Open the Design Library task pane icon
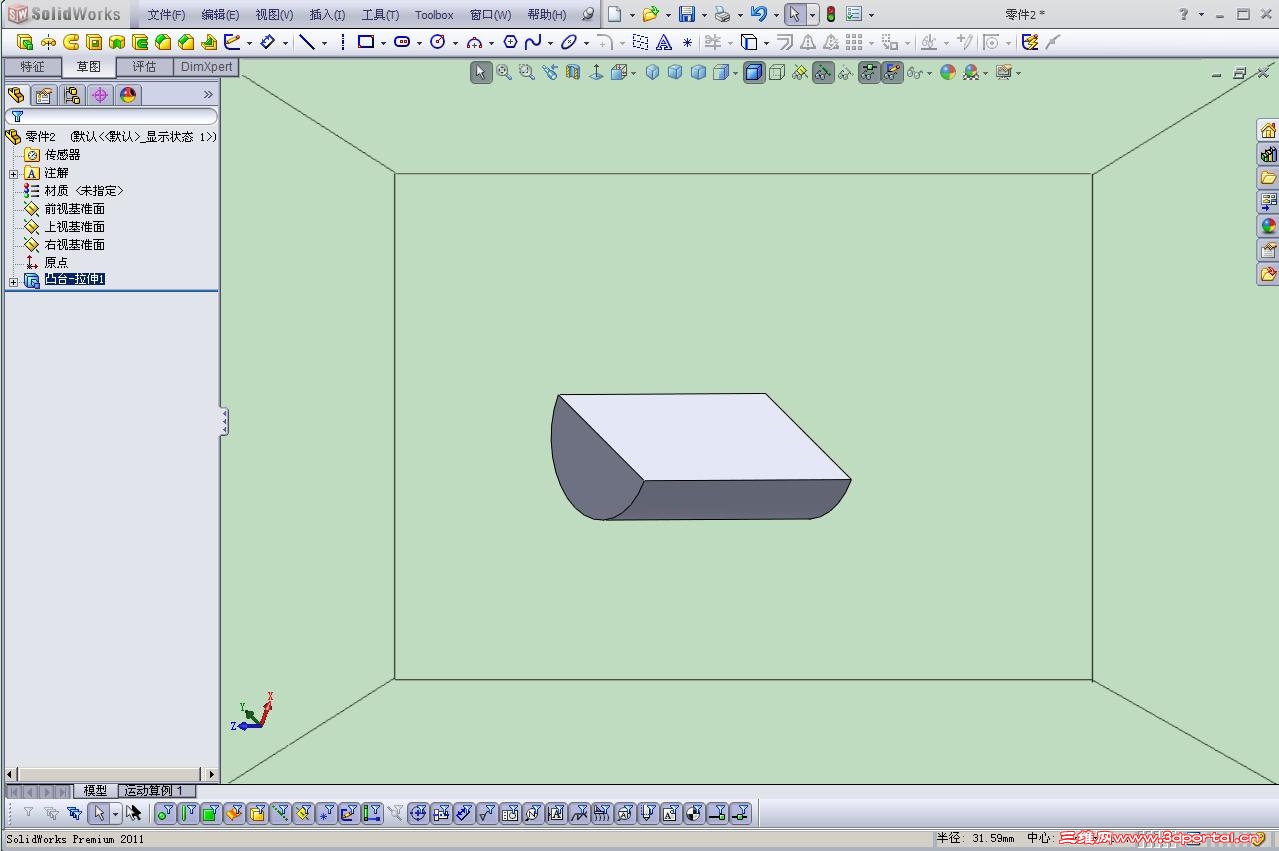1279x851 pixels. (1268, 154)
